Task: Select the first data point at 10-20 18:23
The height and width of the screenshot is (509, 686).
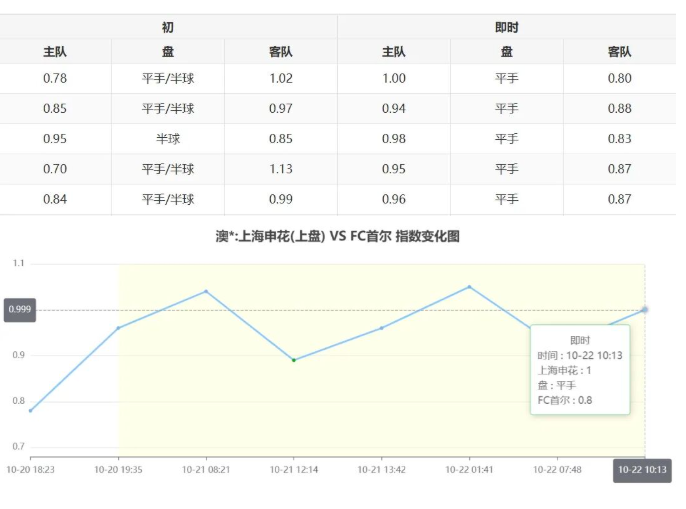Action: [30, 411]
